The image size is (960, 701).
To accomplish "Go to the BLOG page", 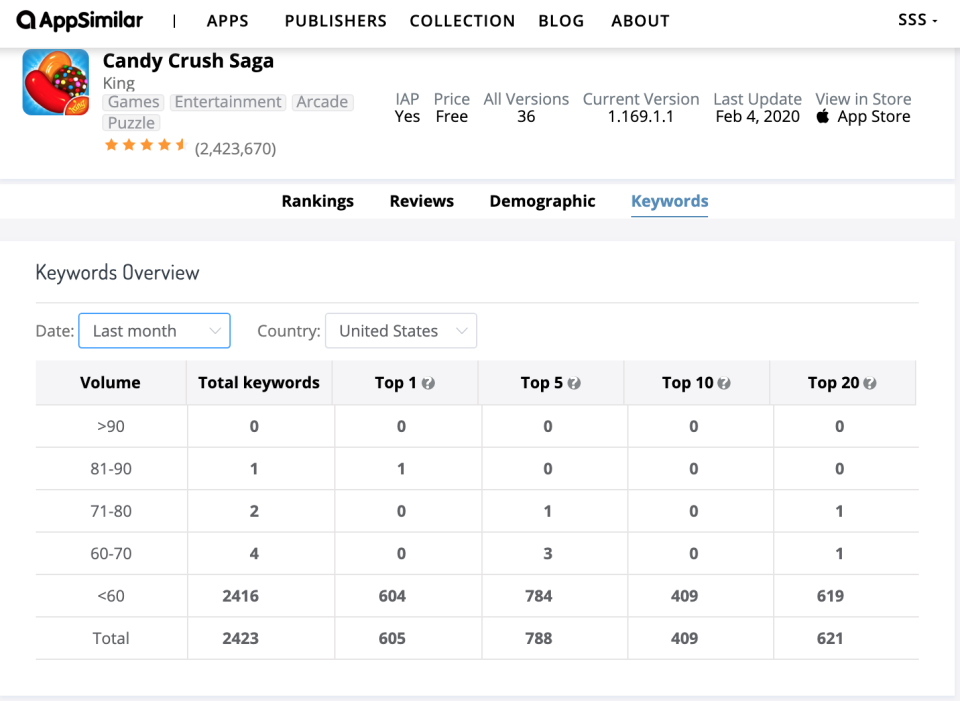I will (561, 21).
